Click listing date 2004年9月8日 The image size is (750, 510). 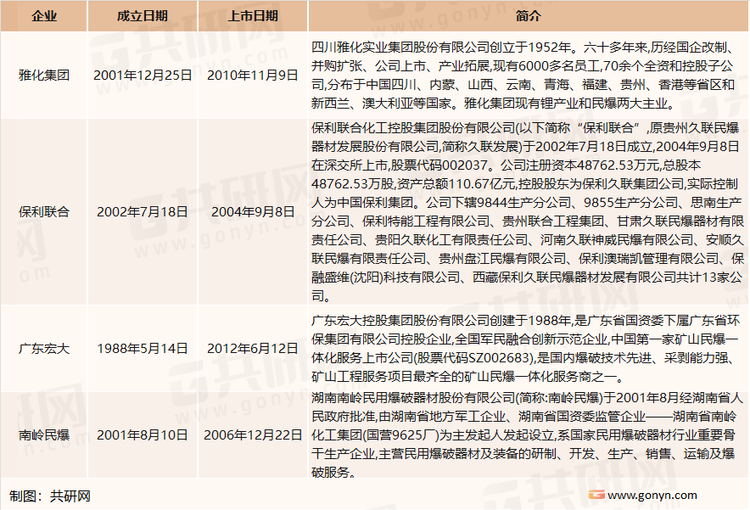(253, 211)
